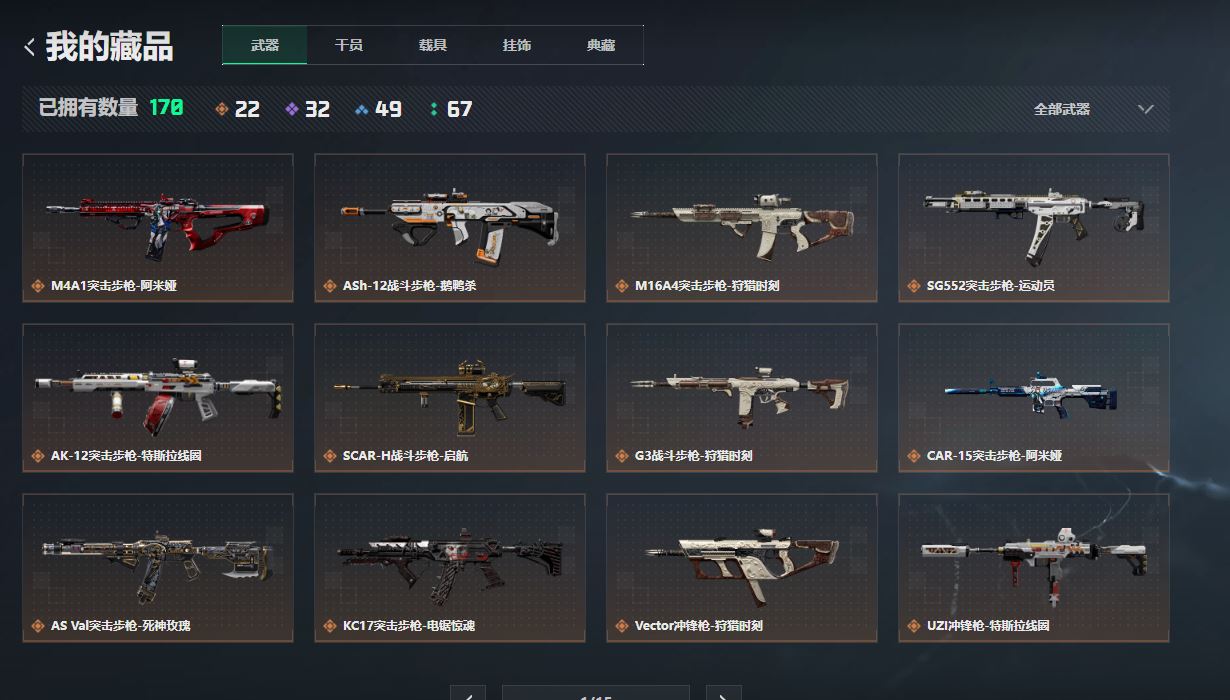
Task: Click the page number field at bottom
Action: (x=596, y=693)
